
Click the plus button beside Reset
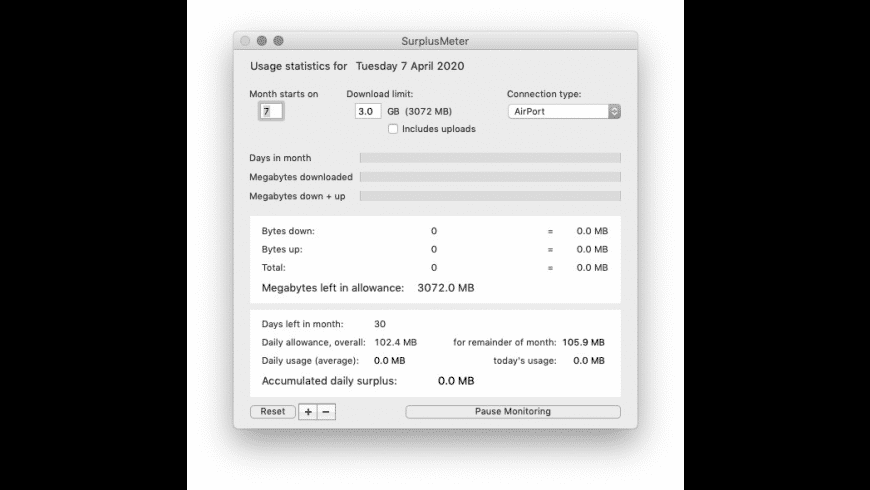[x=308, y=412]
